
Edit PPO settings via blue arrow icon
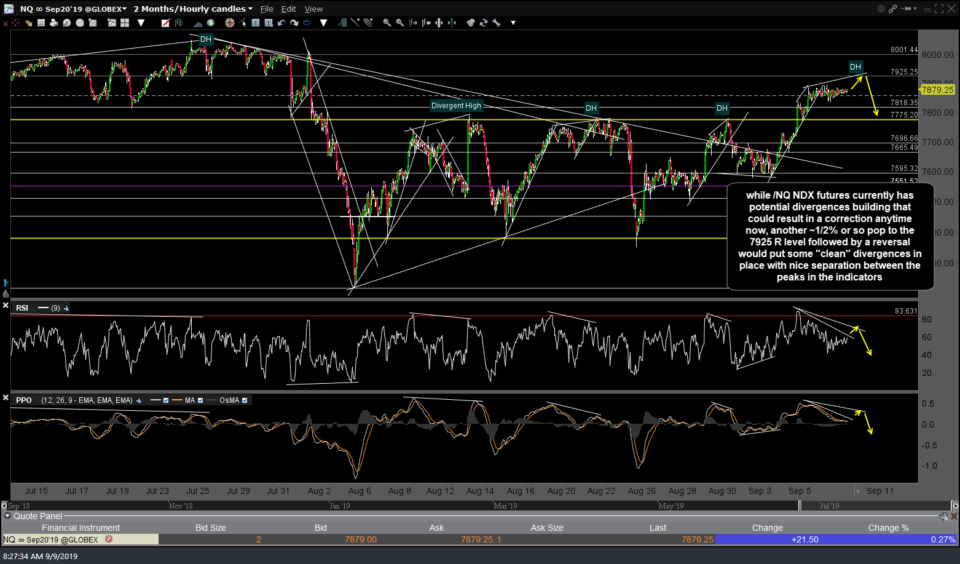(138, 400)
